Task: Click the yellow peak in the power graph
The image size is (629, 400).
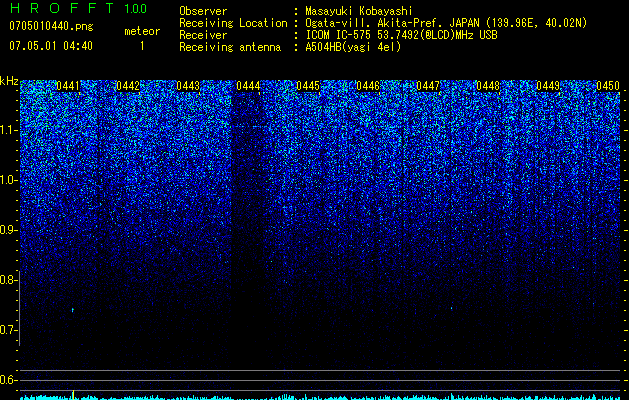Action: pyautogui.click(x=73, y=395)
